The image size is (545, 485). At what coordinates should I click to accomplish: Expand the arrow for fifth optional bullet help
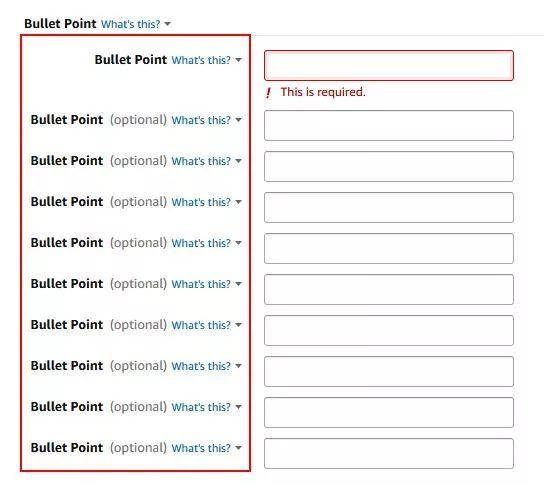tap(238, 284)
